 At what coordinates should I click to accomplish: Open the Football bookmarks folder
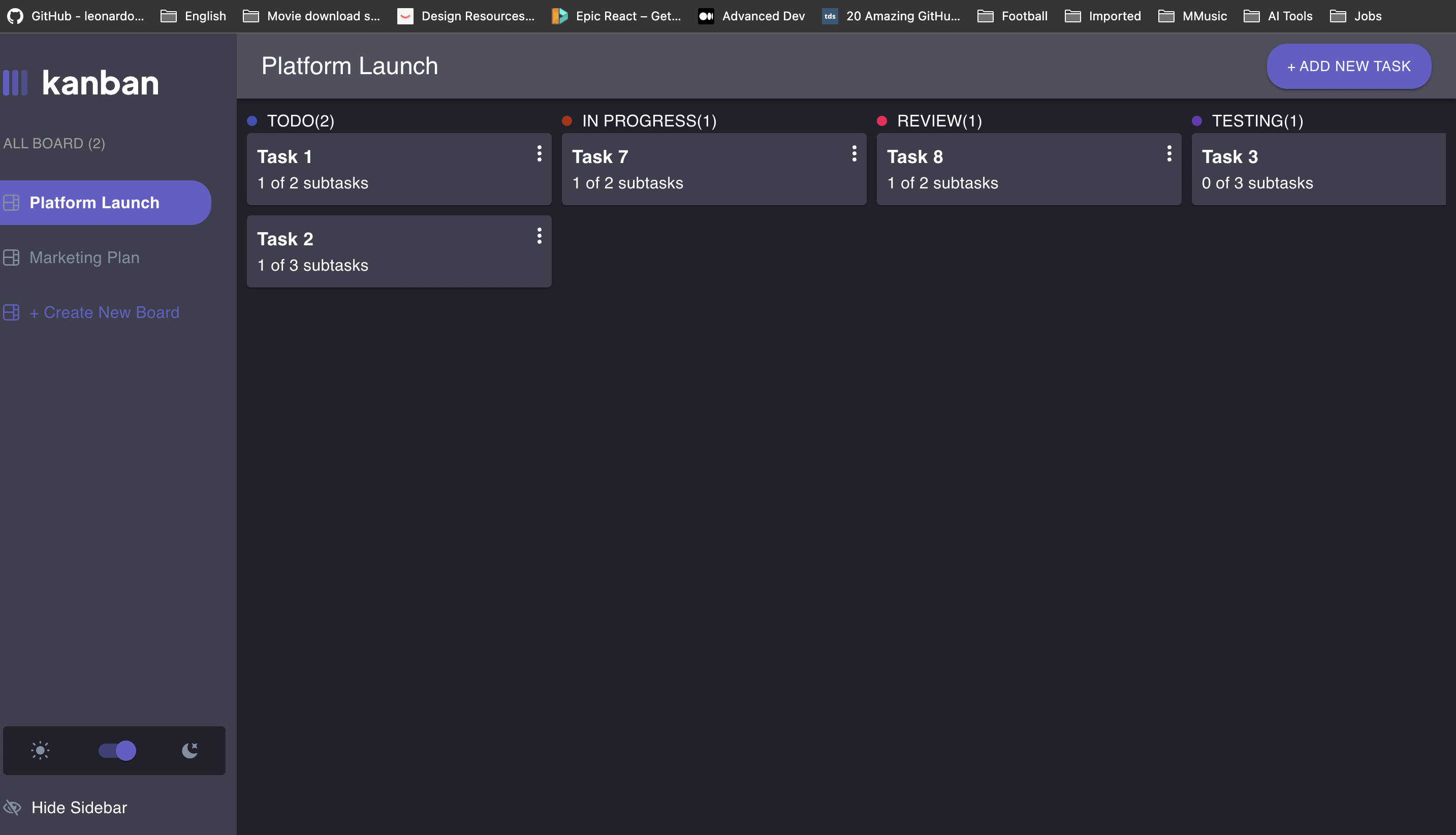click(1012, 16)
